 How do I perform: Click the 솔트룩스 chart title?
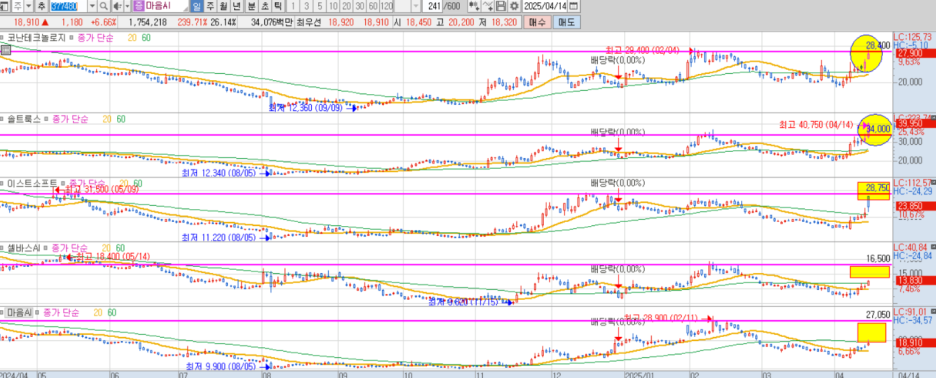coord(24,119)
